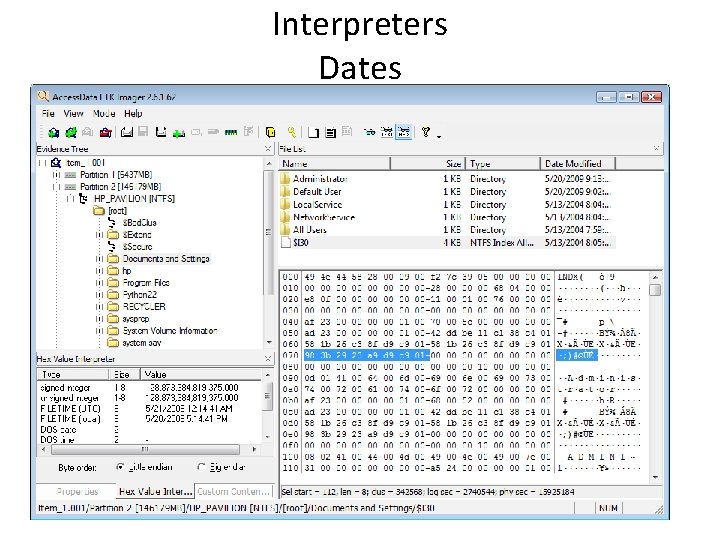The image size is (720, 540).
Task: Click the Administrator folder icon in File List
Action: [286, 179]
